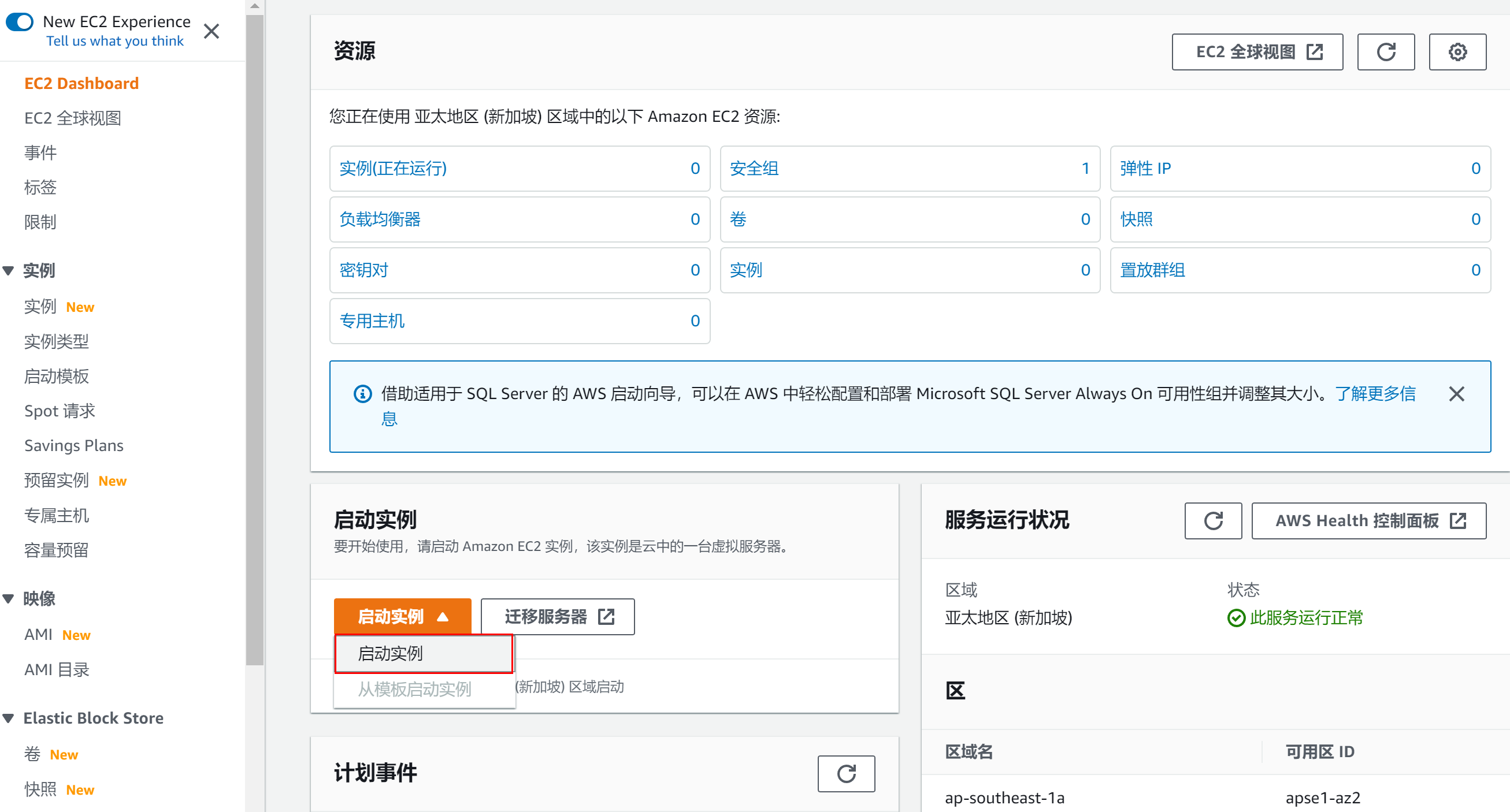The height and width of the screenshot is (812, 1510).
Task: Click the apse1-az2 zone ID cell
Action: pyautogui.click(x=1323, y=798)
